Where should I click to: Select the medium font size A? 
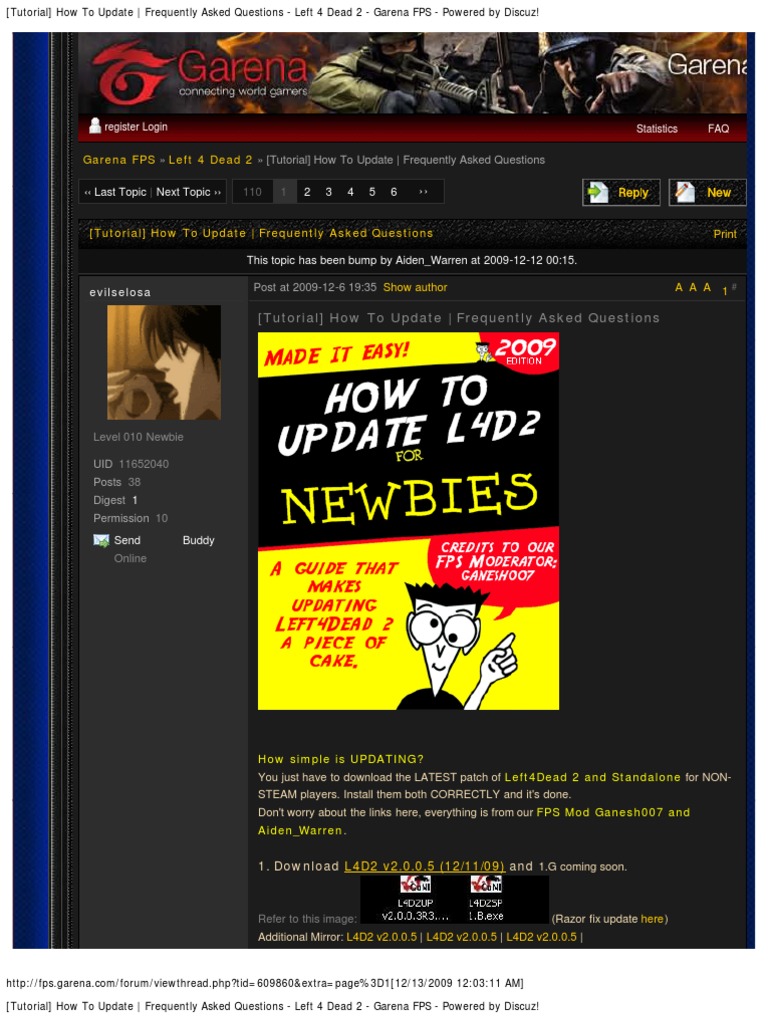(693, 287)
